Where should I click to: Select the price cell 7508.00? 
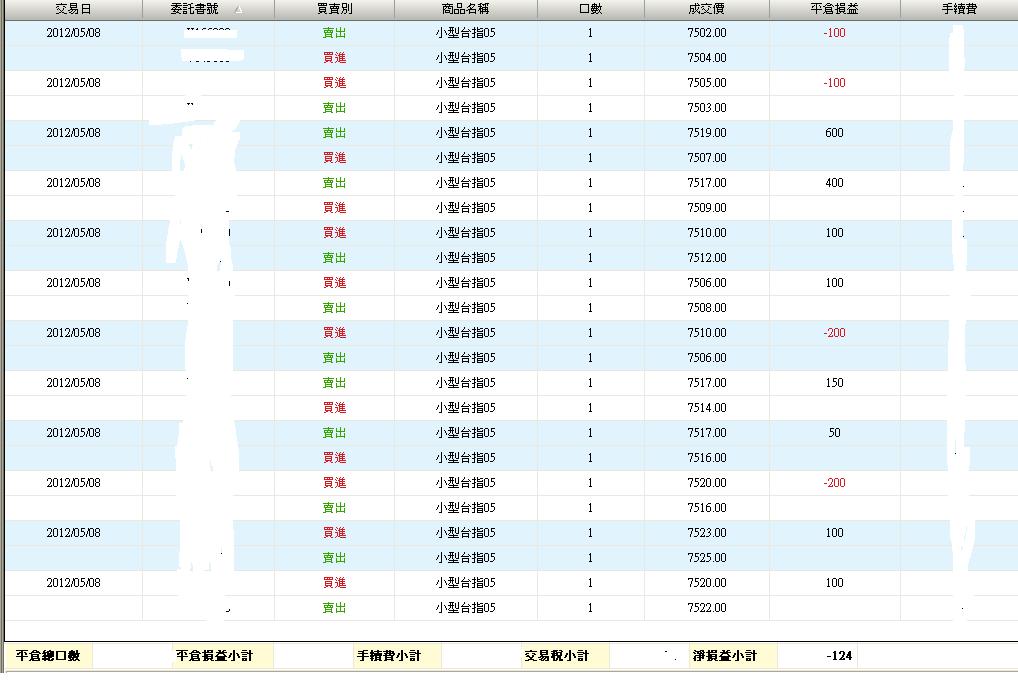[x=706, y=308]
